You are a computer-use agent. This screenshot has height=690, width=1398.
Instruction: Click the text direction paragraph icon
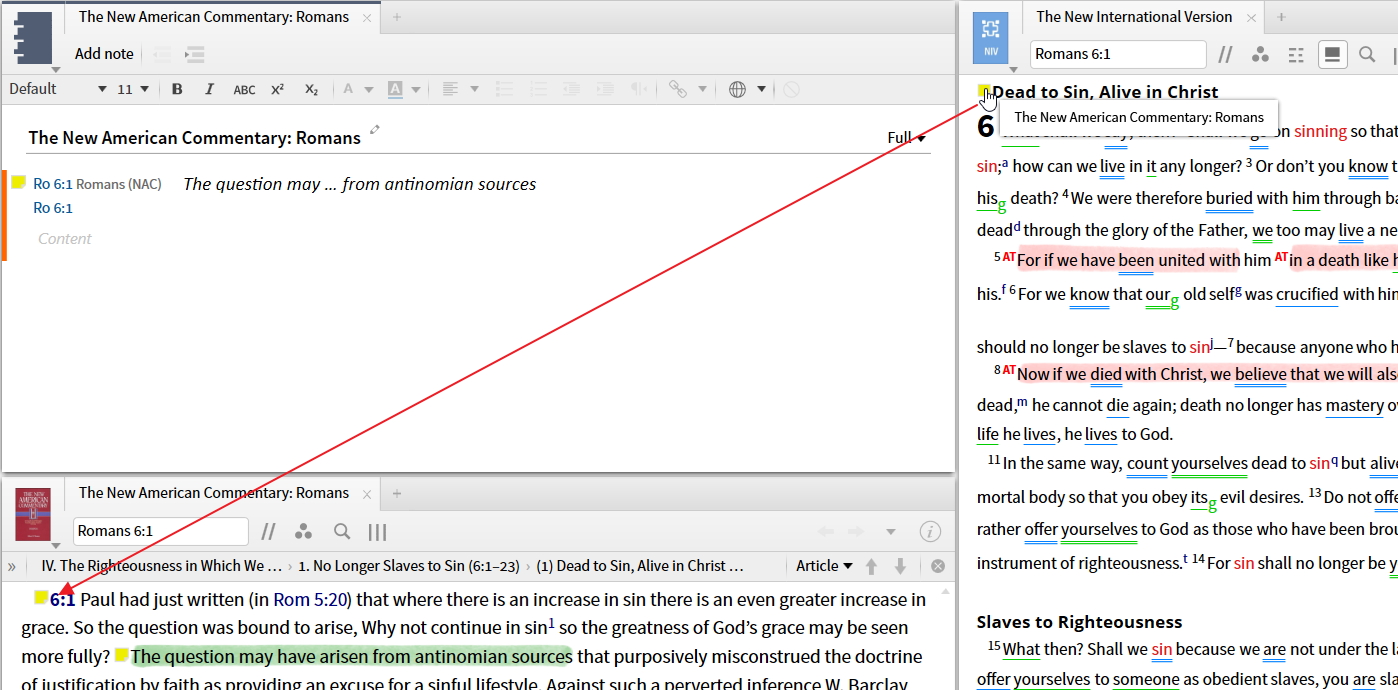click(637, 89)
